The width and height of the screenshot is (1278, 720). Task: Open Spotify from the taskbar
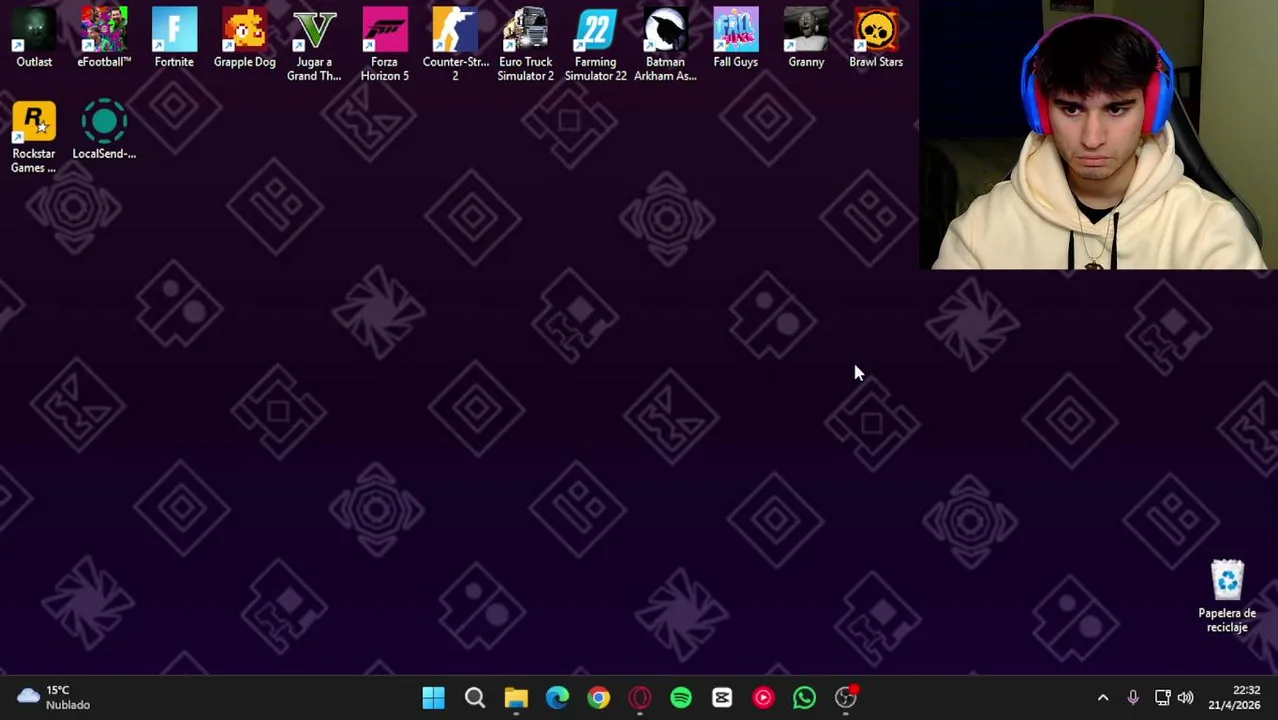(x=681, y=697)
